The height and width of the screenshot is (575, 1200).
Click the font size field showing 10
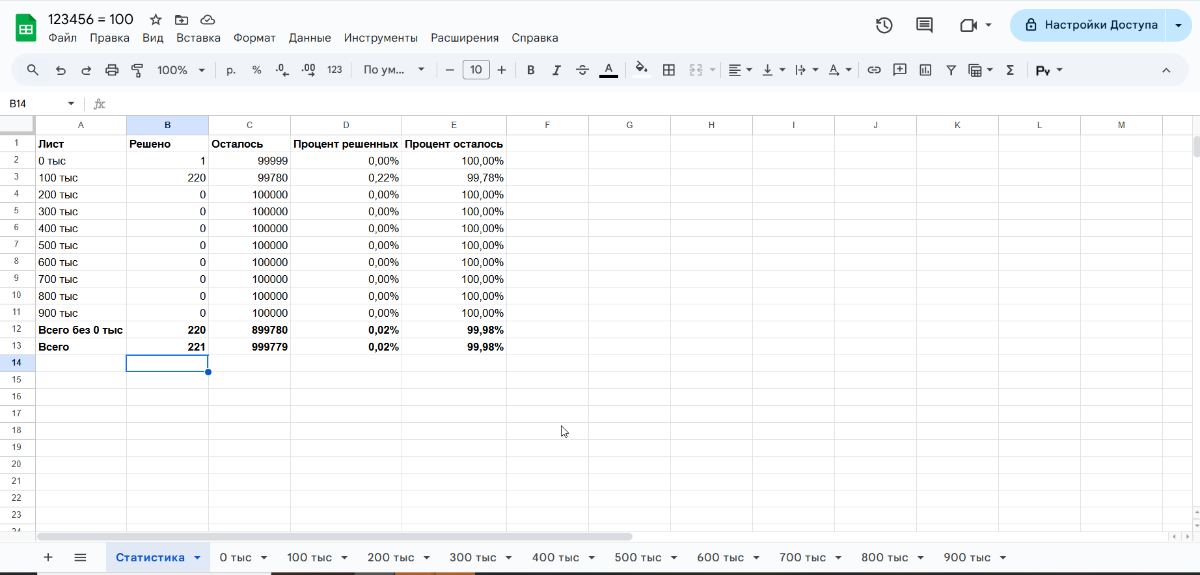click(476, 70)
